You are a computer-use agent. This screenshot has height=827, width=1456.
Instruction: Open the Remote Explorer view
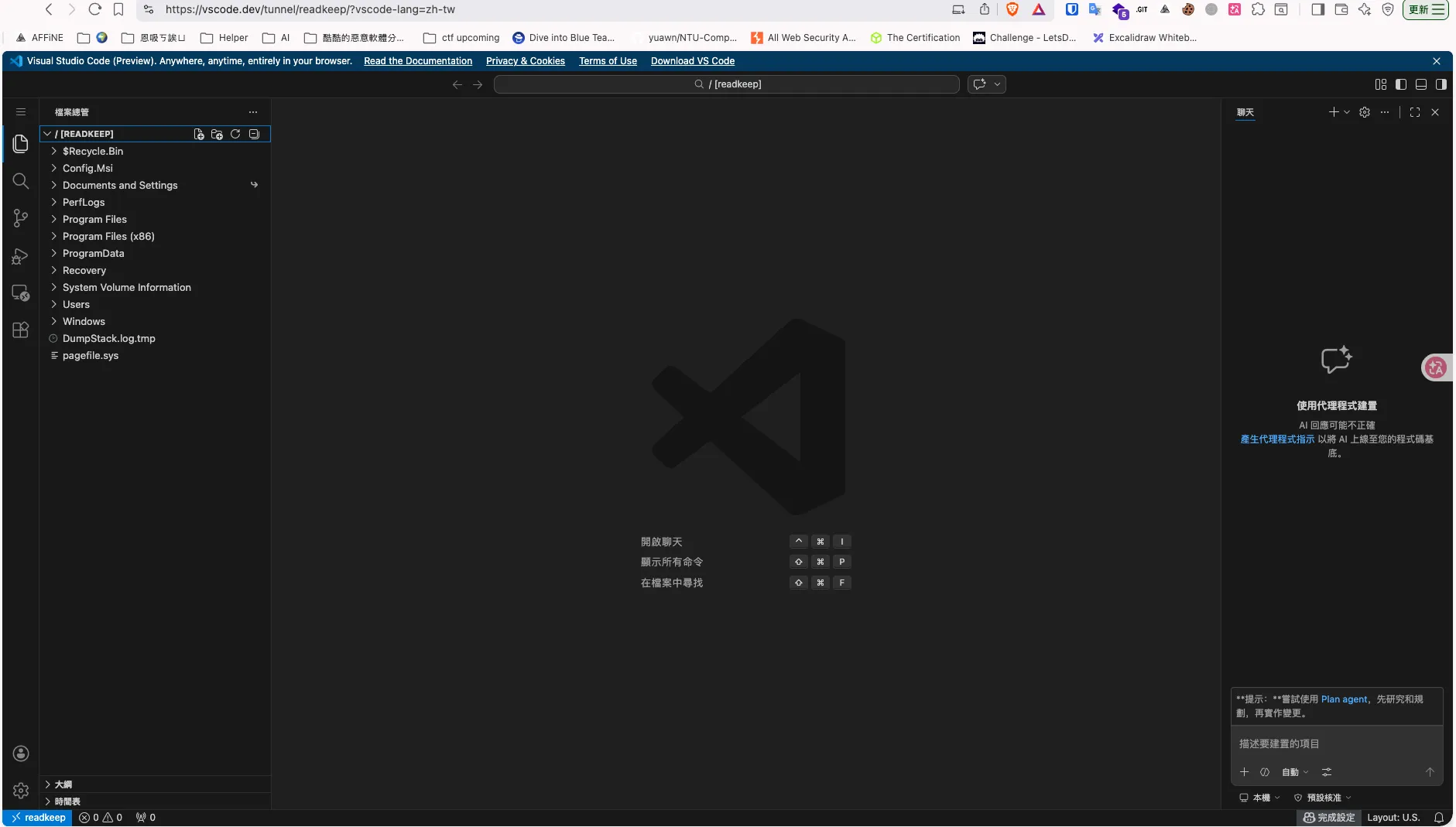pyautogui.click(x=21, y=292)
